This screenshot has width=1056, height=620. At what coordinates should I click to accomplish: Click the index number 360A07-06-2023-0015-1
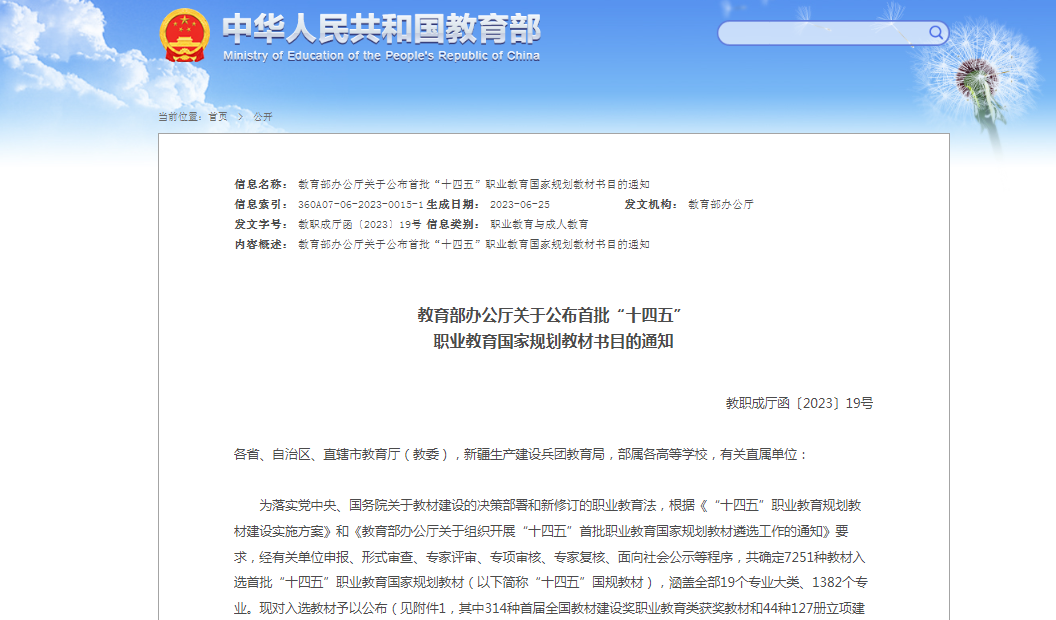pos(360,205)
